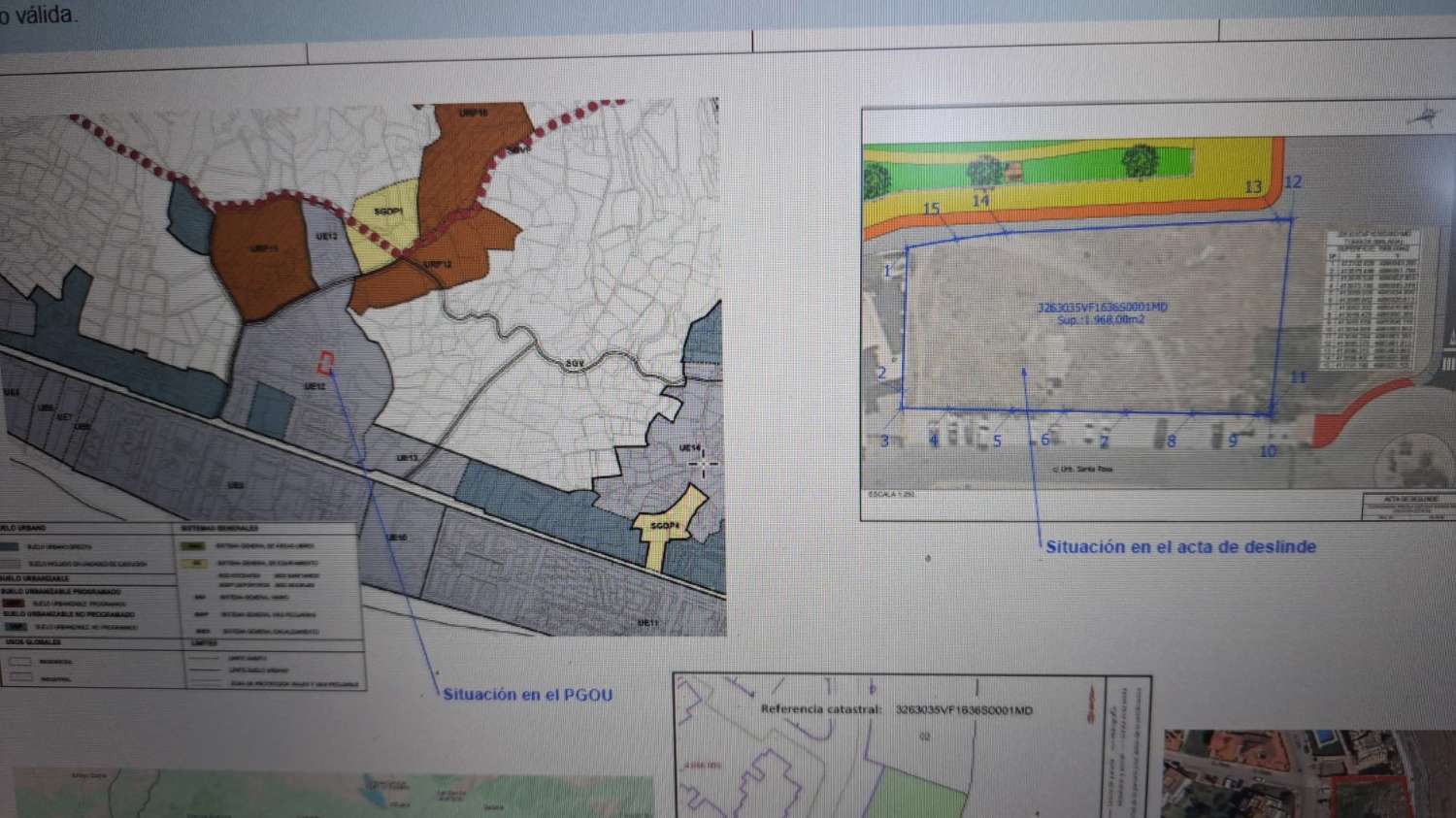Click the UE14 zone label
This screenshot has width=1456, height=818.
click(689, 448)
